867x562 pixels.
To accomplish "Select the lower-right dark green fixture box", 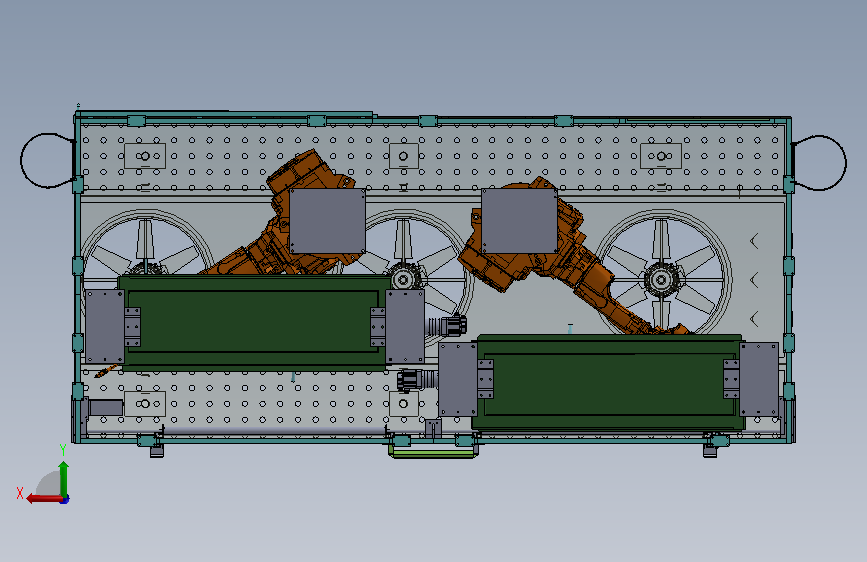I will point(608,383).
